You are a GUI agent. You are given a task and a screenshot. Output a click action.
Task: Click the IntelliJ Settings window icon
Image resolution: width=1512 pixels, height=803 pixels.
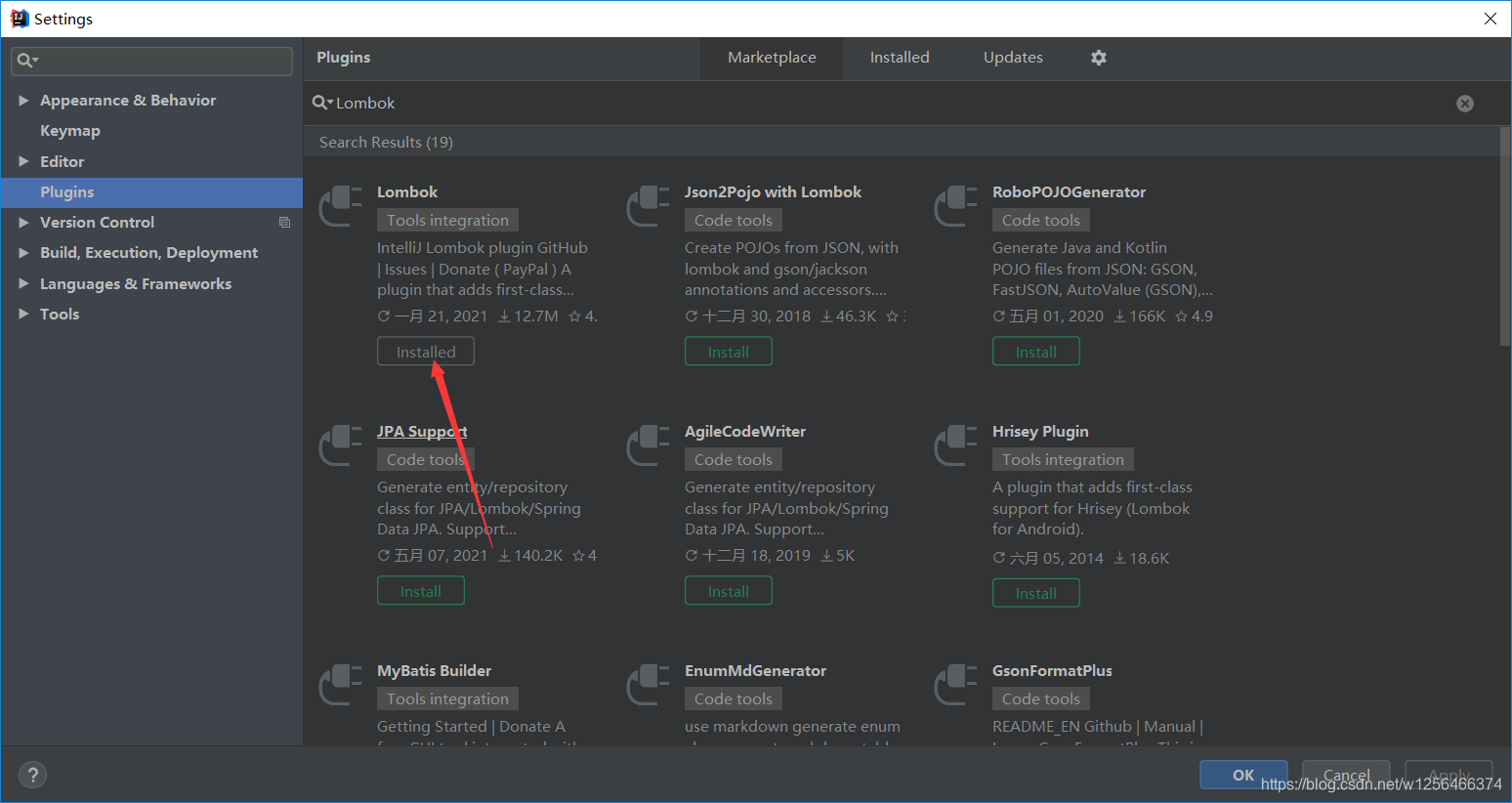click(20, 19)
